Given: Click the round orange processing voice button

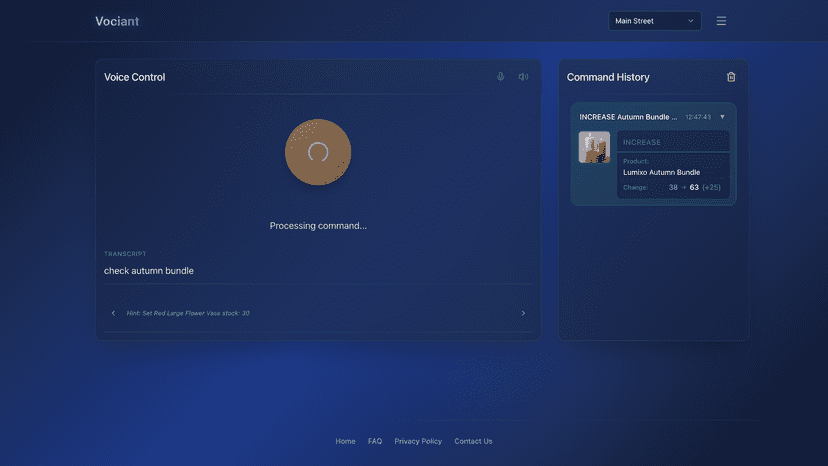Looking at the screenshot, I should (x=318, y=152).
